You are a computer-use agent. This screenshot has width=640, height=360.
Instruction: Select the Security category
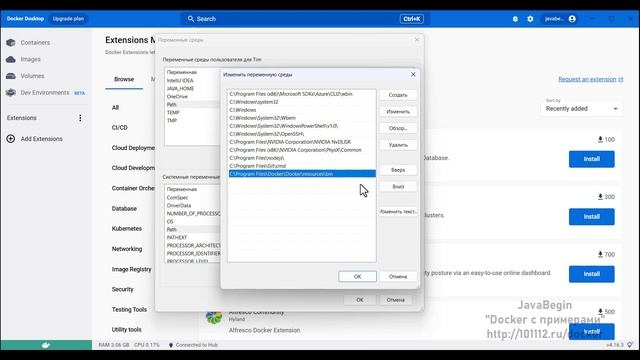point(122,289)
